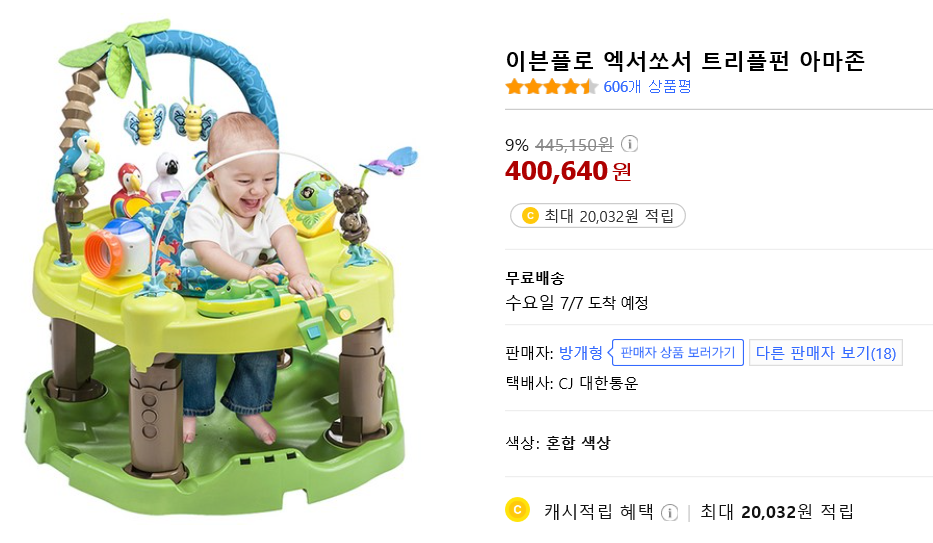
Task: Click the 무료배송 shipping label
Action: (x=535, y=278)
